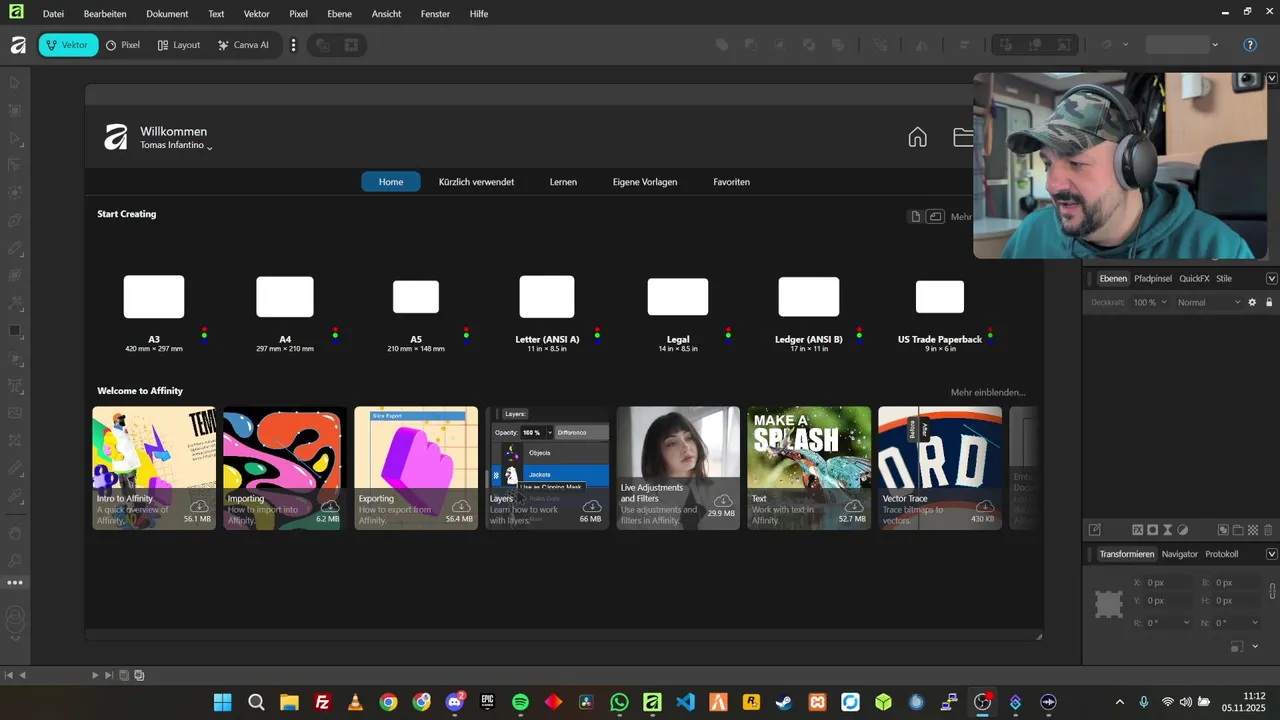Open the Ebene menu
Viewport: 1280px width, 720px height.
[x=339, y=14]
